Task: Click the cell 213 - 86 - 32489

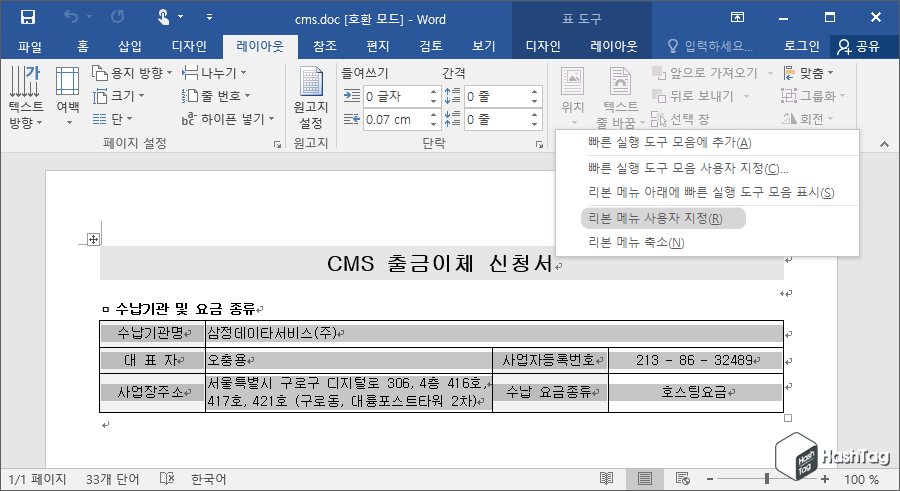Action: point(696,361)
